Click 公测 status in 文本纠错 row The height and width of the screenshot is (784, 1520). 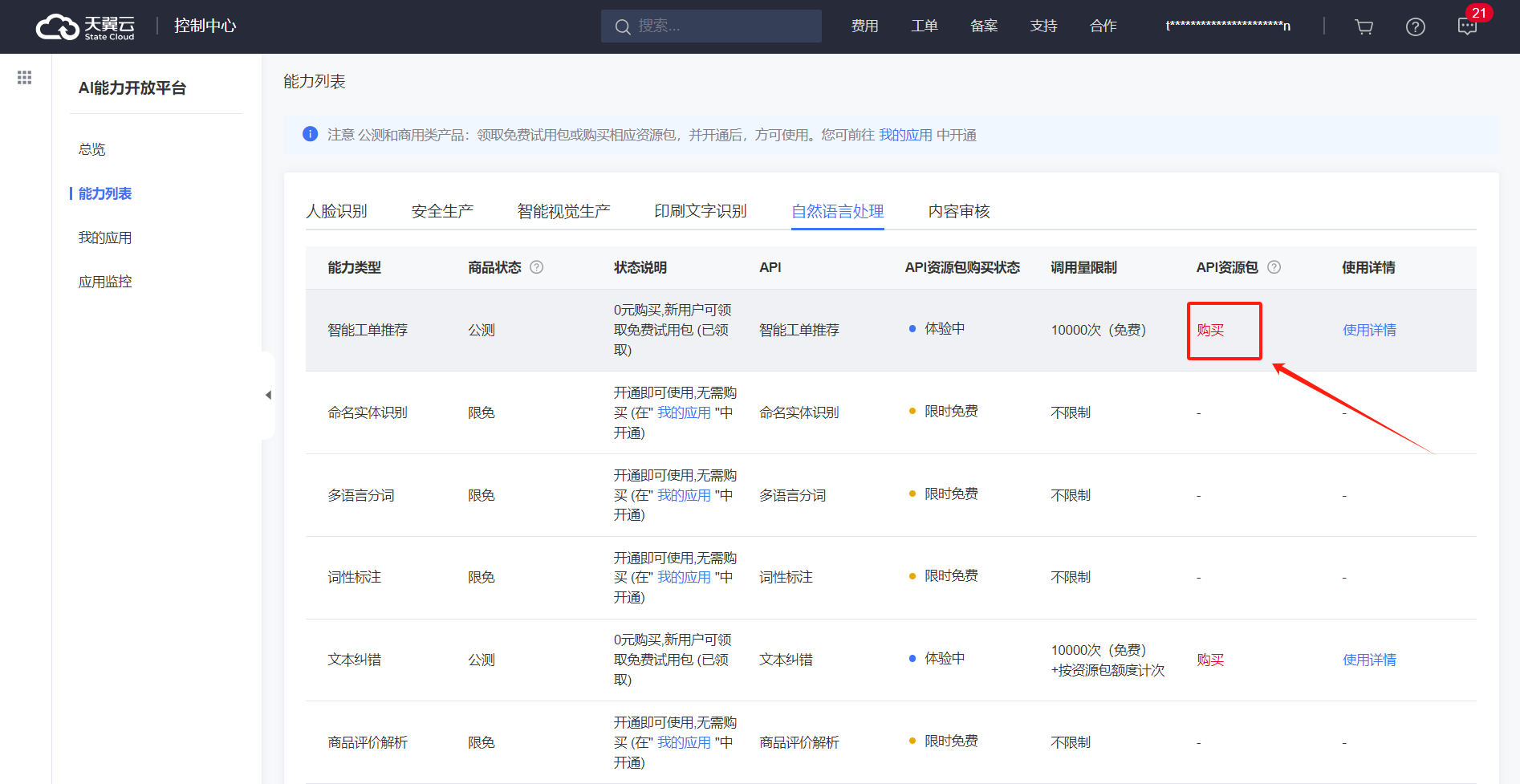point(482,660)
